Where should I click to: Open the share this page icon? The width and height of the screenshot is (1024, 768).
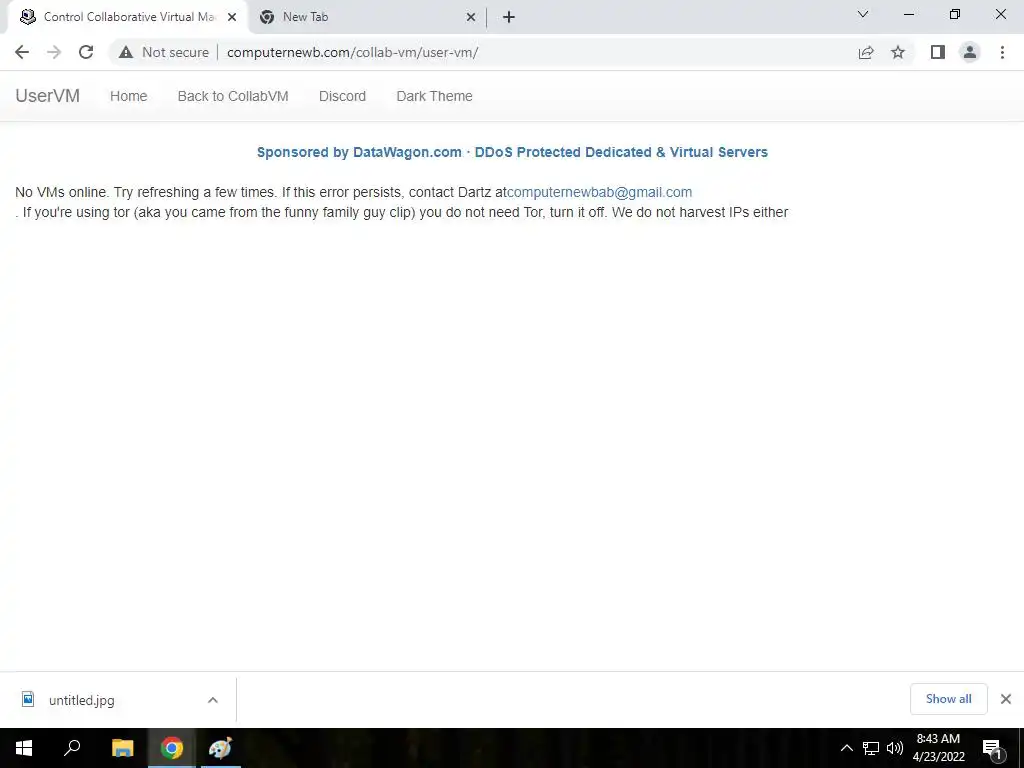click(x=866, y=52)
